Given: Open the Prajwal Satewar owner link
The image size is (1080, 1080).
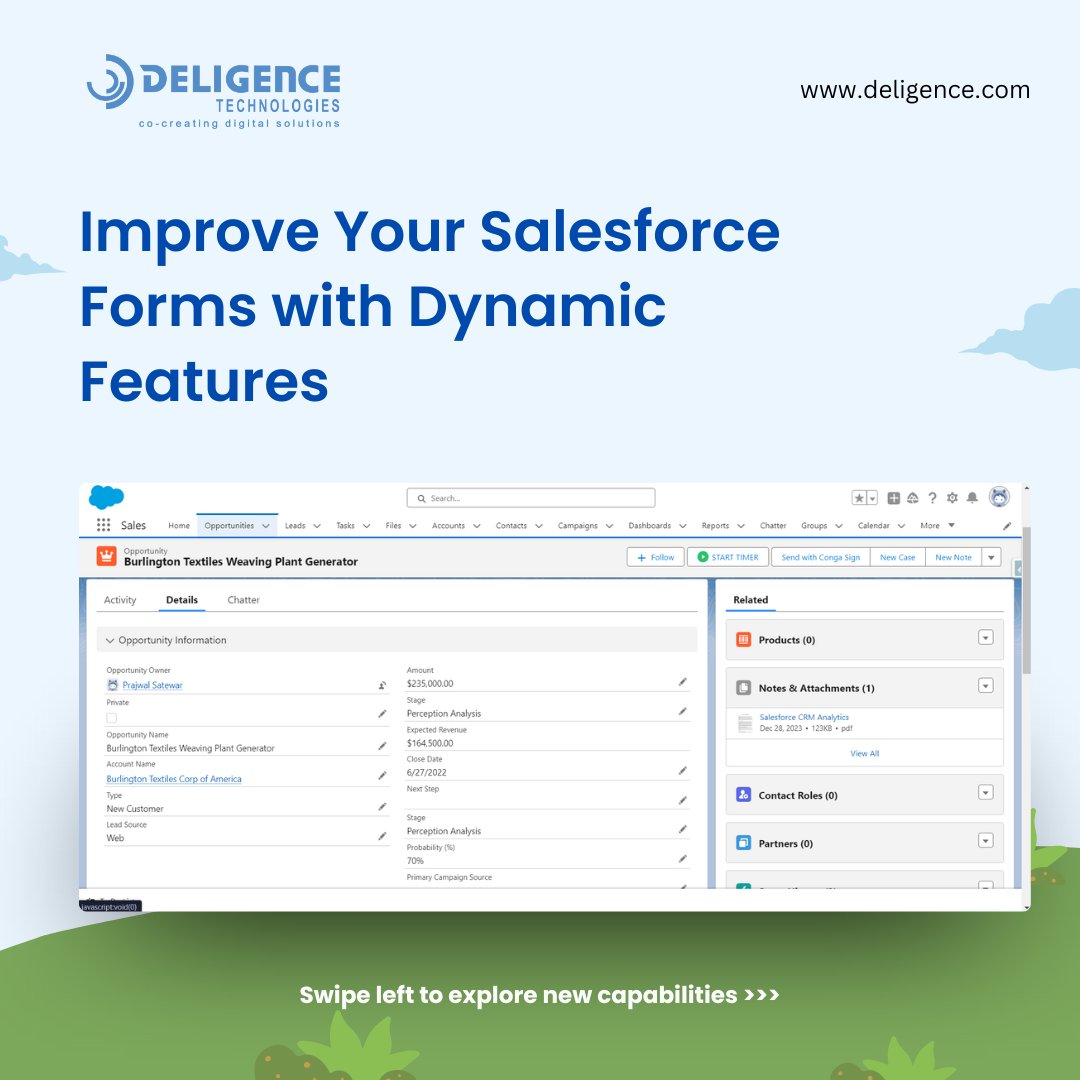Looking at the screenshot, I should click(x=152, y=685).
